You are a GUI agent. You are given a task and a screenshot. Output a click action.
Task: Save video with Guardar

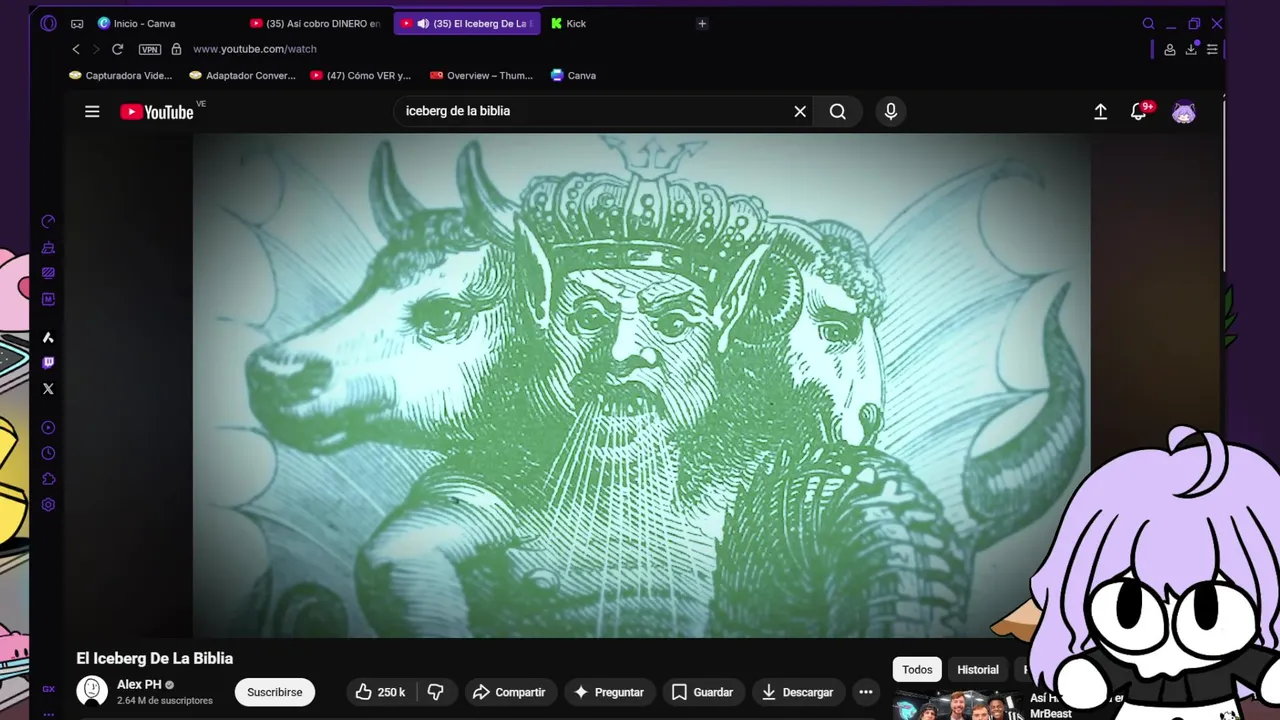click(703, 692)
